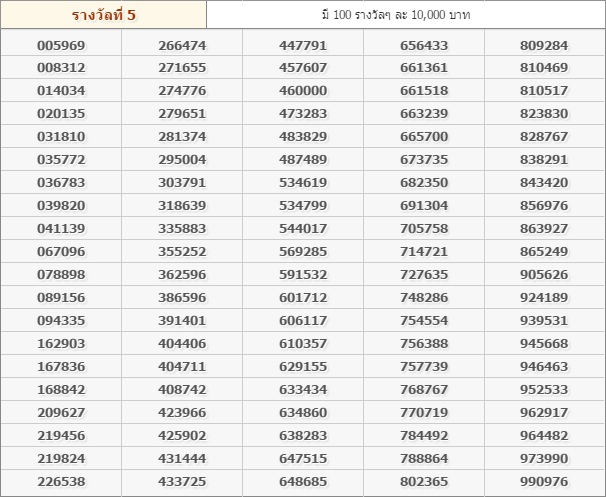Select number 534619
Screen dimensions: 606x497
(303, 182)
